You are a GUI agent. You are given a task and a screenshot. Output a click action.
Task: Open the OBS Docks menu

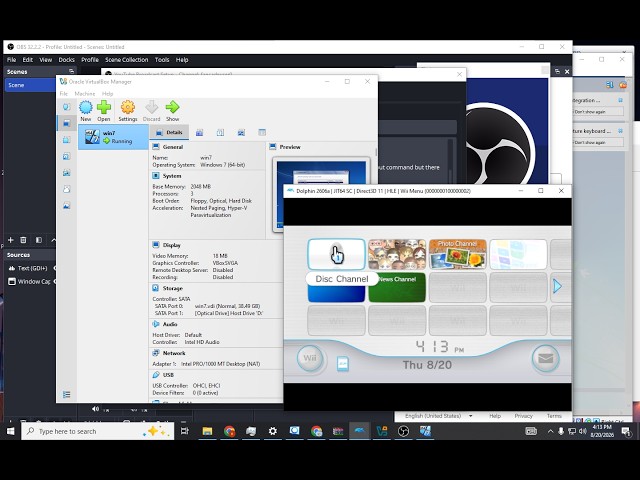coord(66,60)
